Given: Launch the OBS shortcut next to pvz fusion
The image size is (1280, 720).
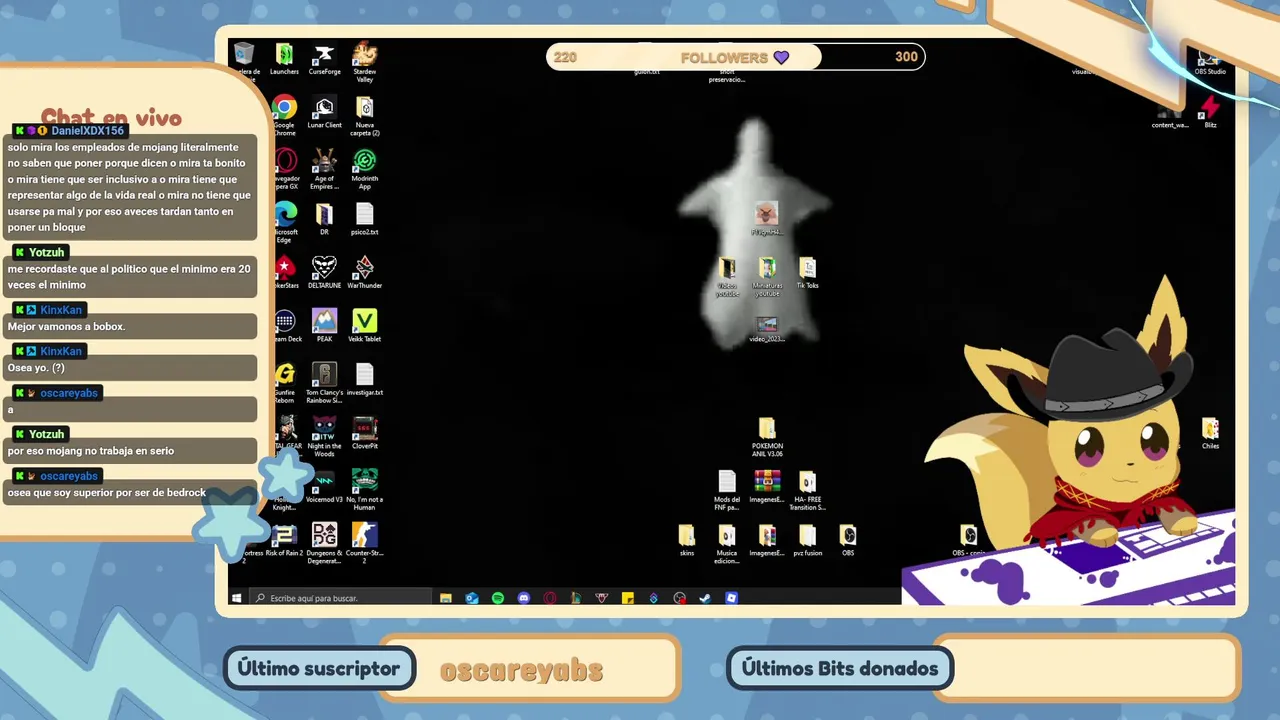Looking at the screenshot, I should click(848, 540).
